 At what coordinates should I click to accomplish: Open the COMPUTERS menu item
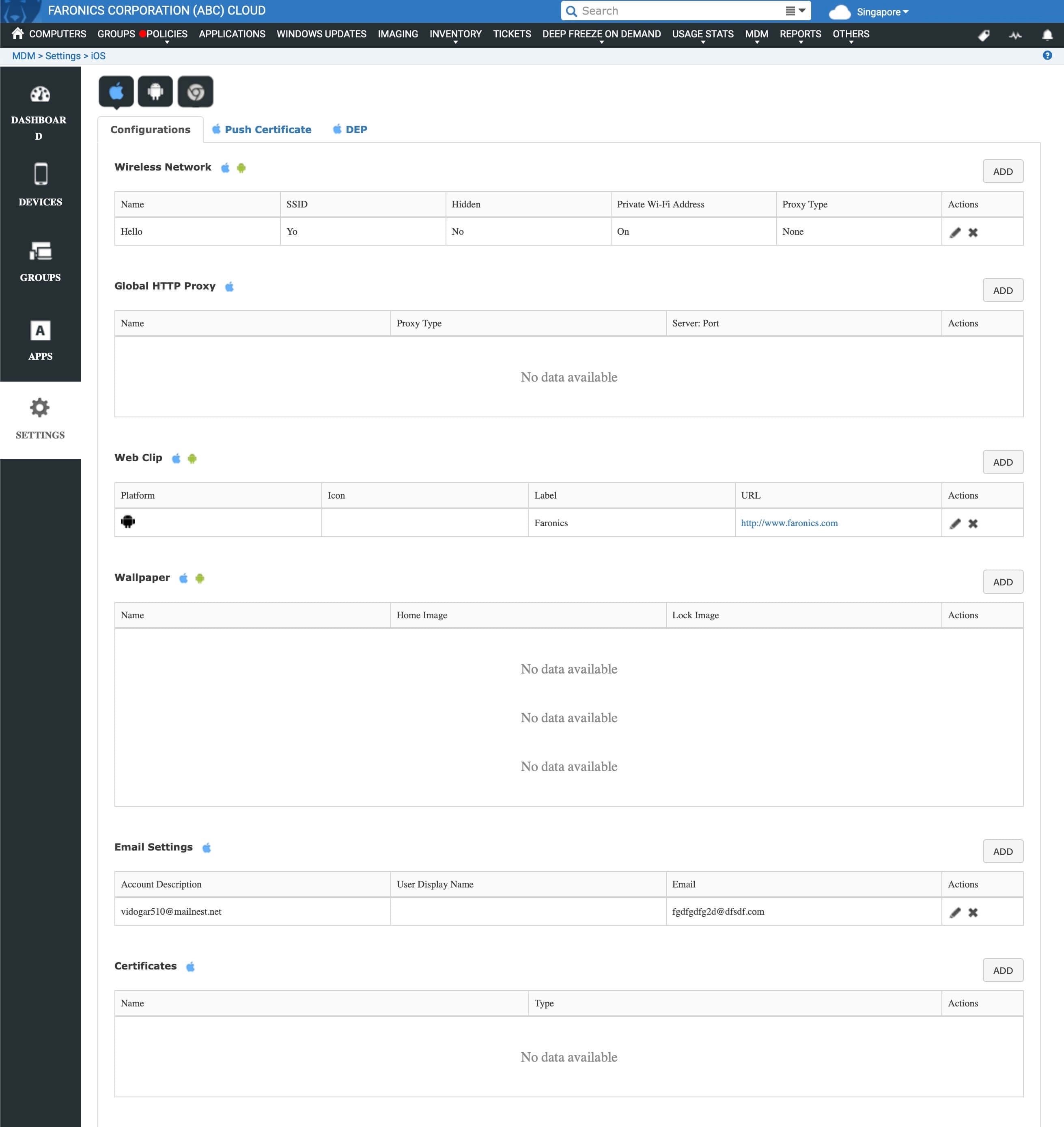[57, 34]
